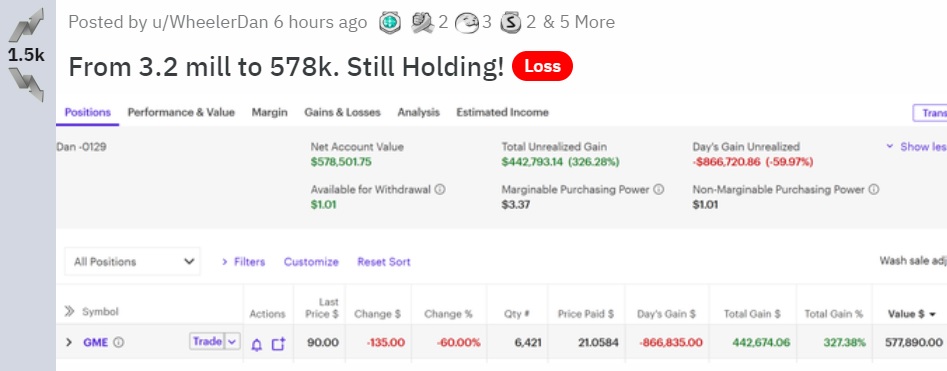Expand the GME position row
Image resolution: width=947 pixels, height=371 pixels.
pyautogui.click(x=69, y=343)
